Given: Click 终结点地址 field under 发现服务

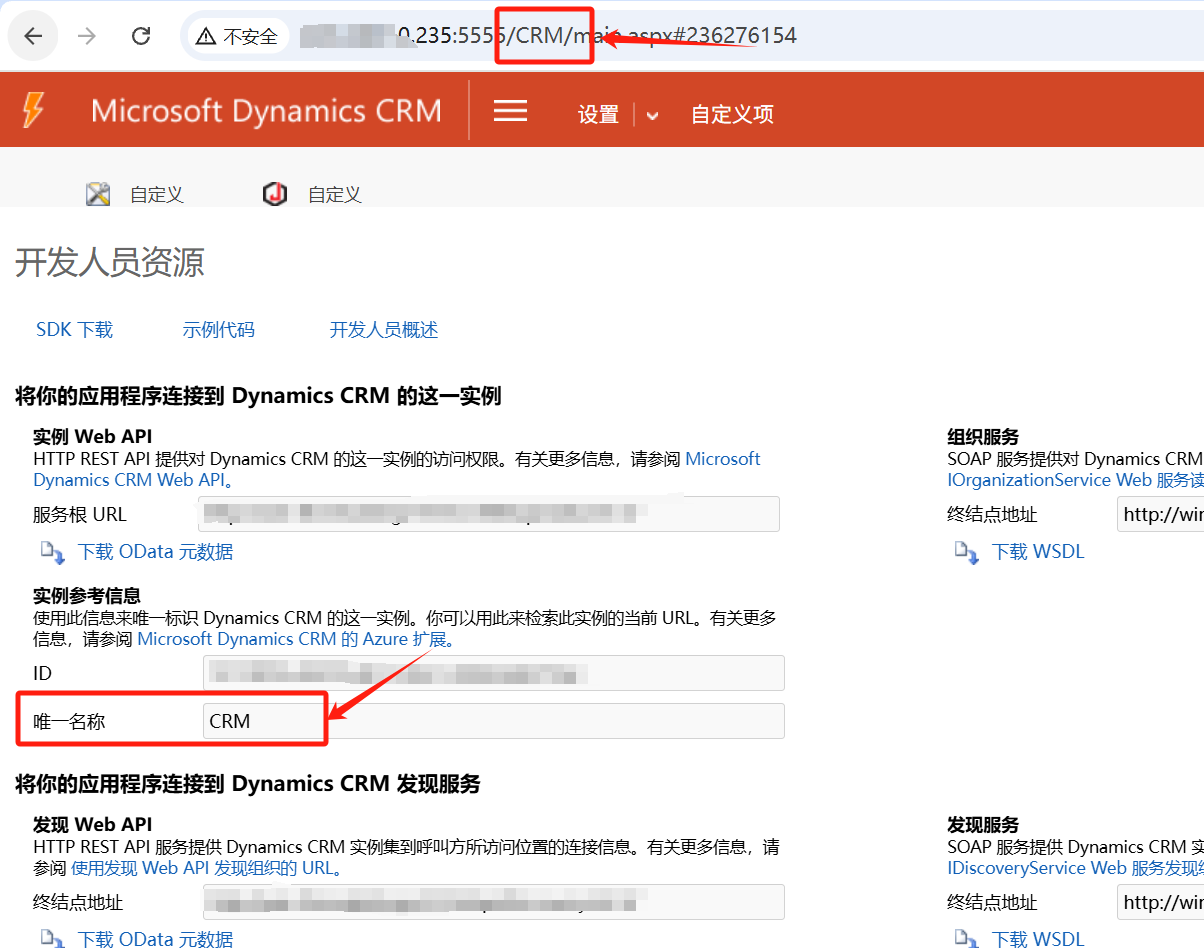Looking at the screenshot, I should 1161,902.
